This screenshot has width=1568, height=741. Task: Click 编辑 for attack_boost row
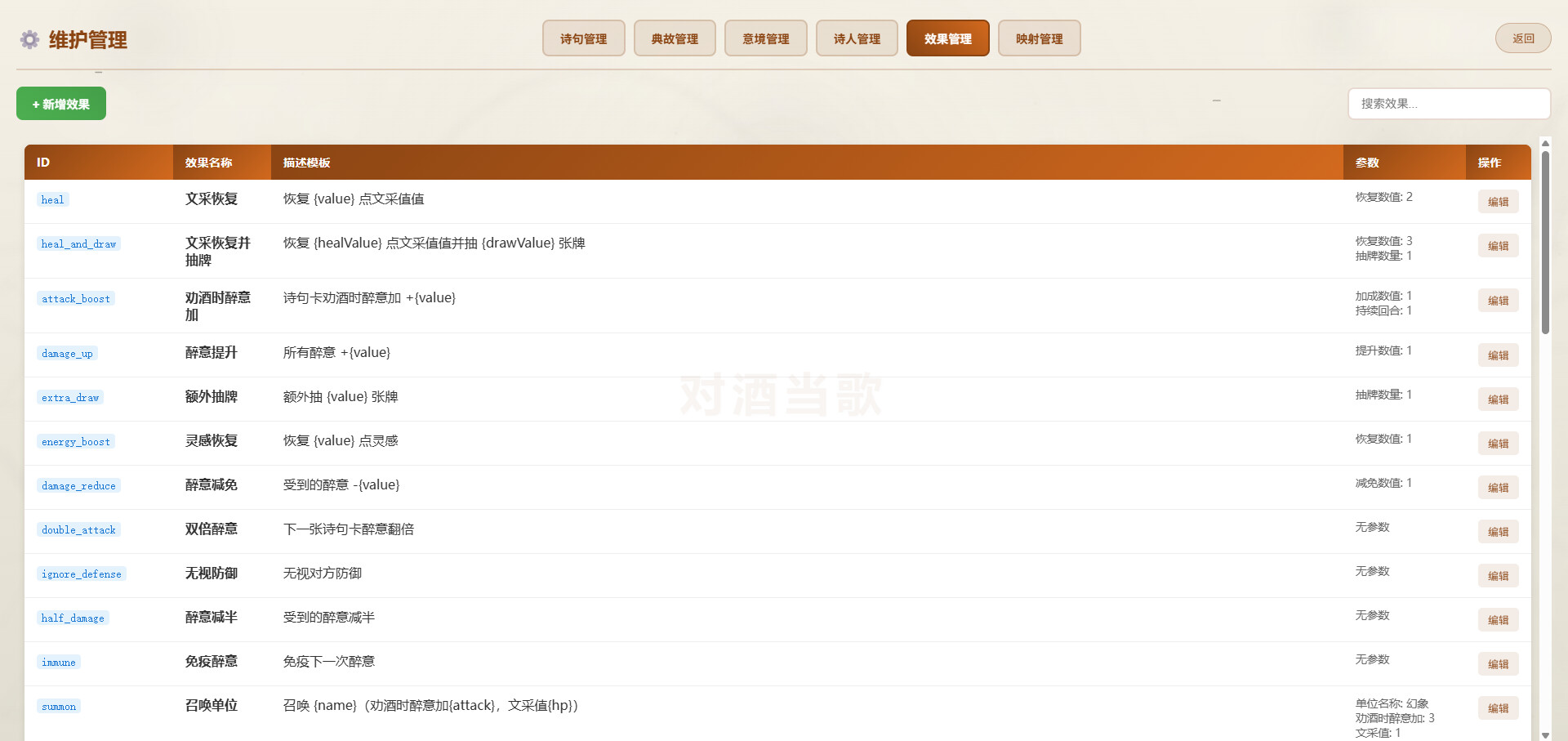click(x=1498, y=301)
